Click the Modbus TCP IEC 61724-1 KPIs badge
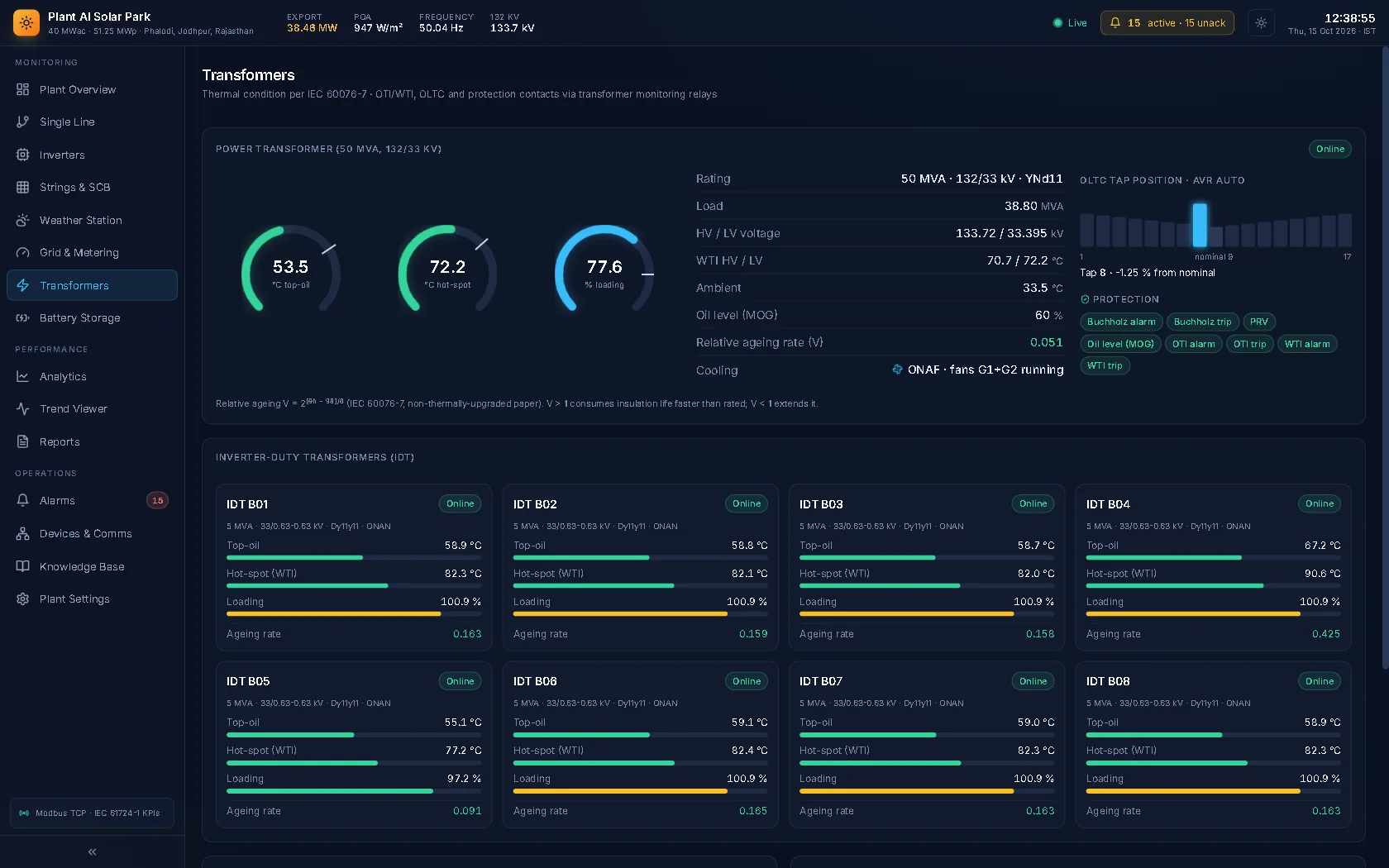Viewport: 1389px width, 868px height. 92,813
